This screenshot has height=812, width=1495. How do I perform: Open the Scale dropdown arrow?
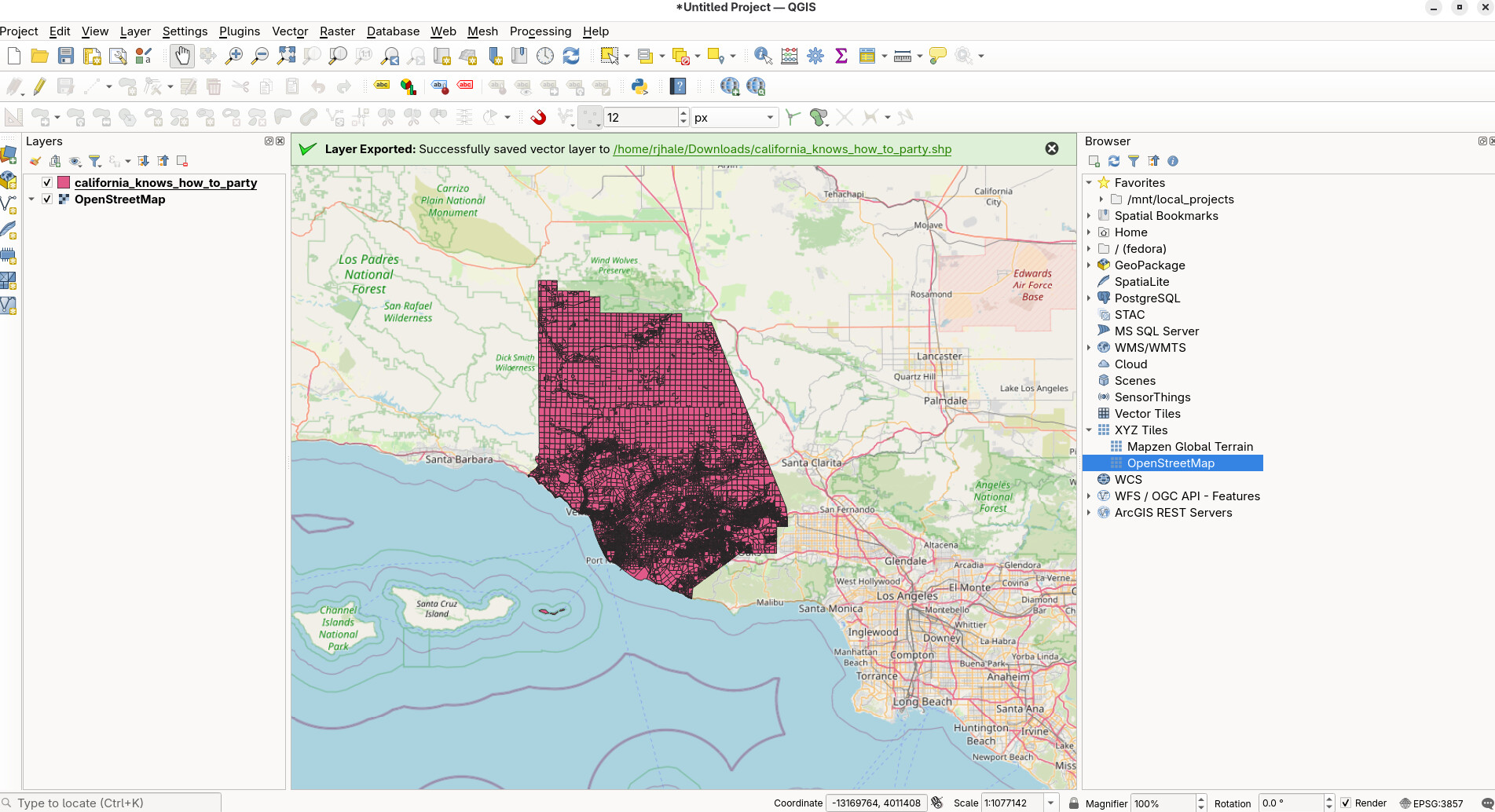[x=1050, y=803]
